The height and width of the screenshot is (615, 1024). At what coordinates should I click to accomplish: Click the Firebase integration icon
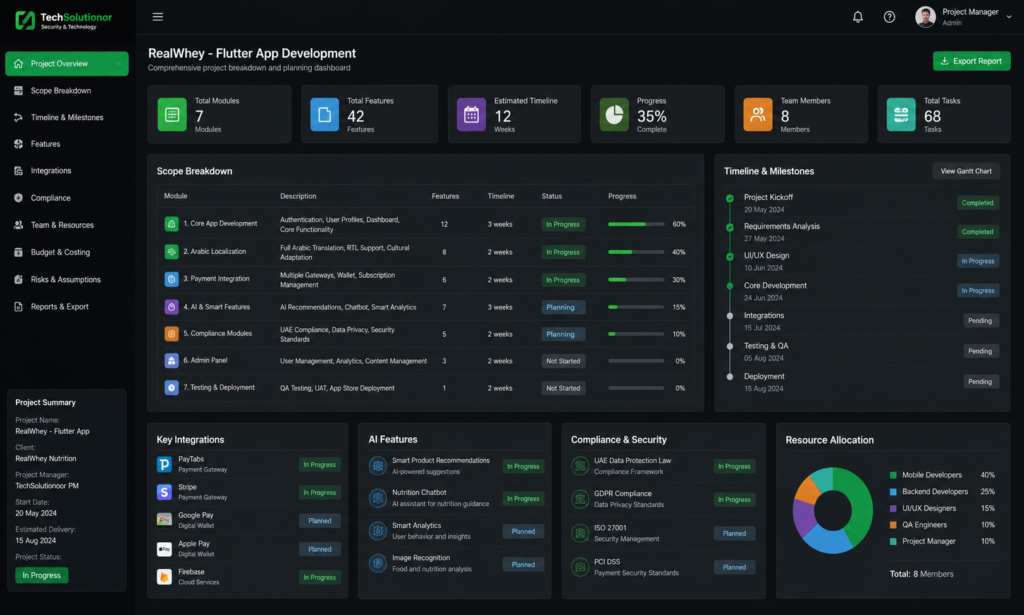point(165,576)
